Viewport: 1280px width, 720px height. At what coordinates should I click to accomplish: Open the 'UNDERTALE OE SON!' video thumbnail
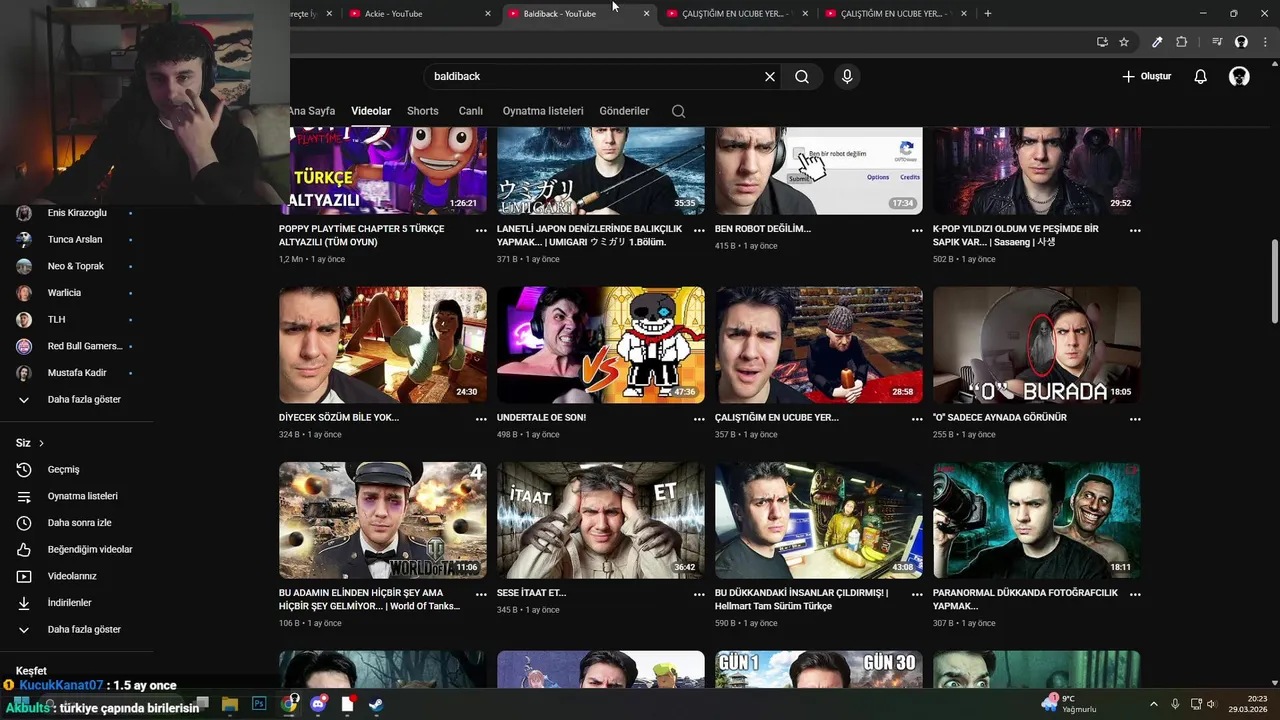pos(601,345)
